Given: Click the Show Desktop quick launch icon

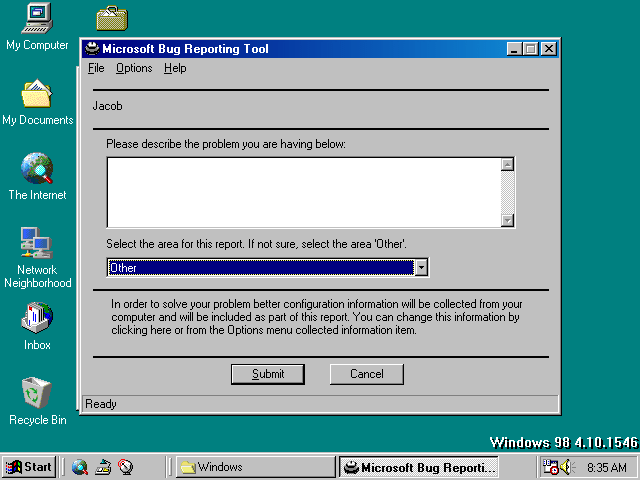Looking at the screenshot, I should point(103,467).
